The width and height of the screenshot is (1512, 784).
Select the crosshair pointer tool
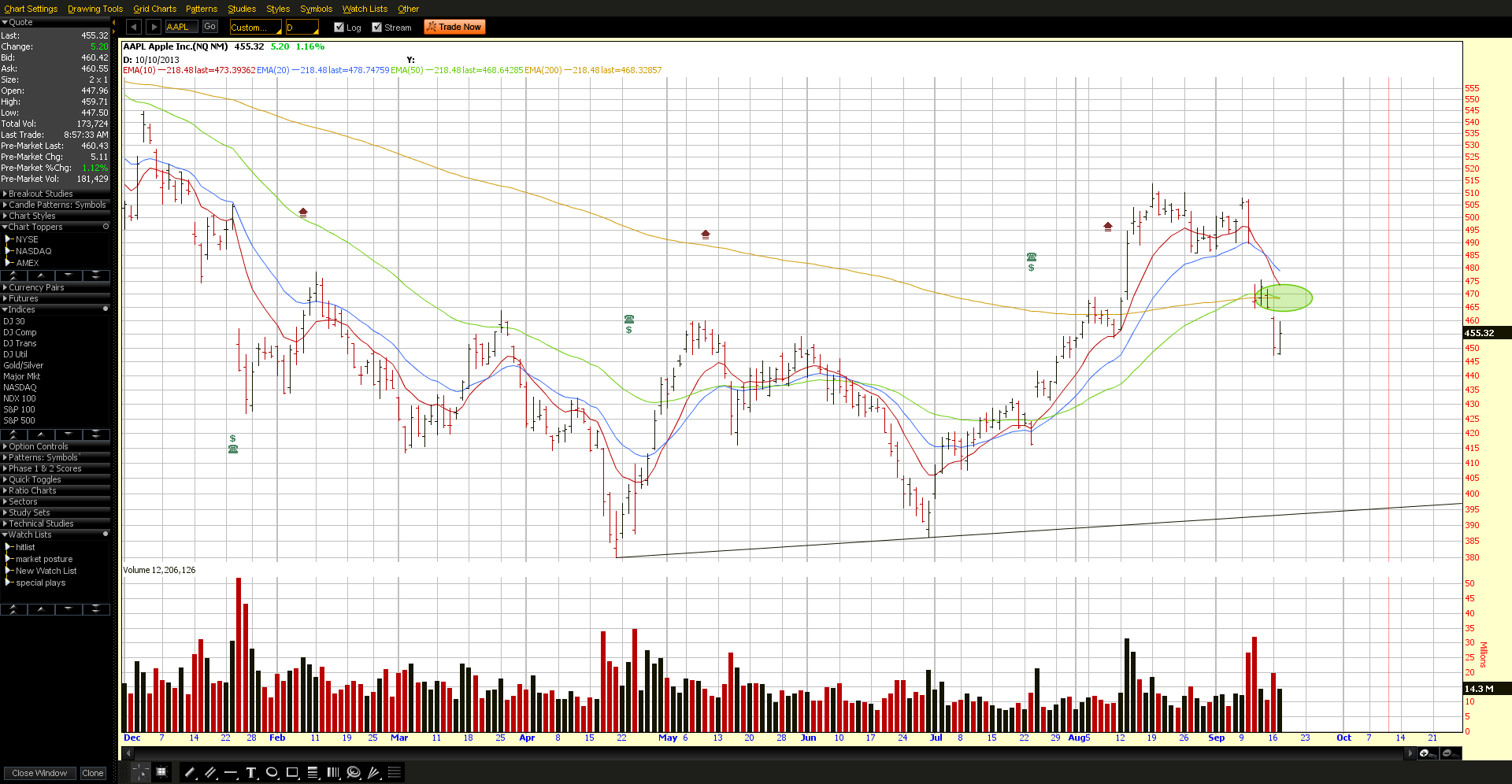[140, 772]
